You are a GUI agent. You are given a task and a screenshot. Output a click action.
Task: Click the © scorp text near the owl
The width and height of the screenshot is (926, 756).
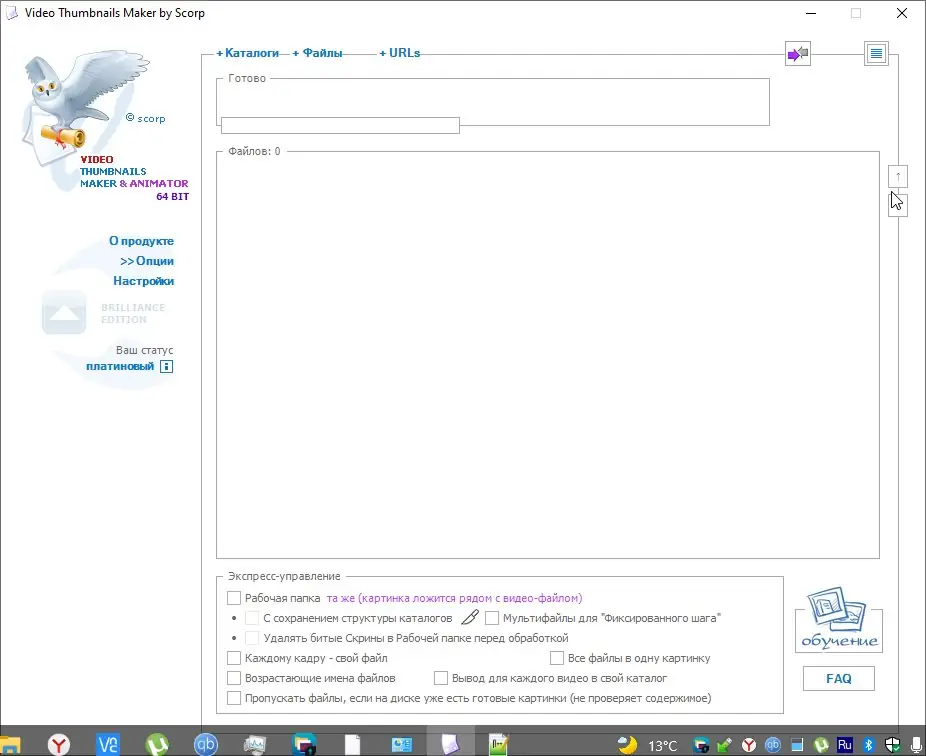145,118
